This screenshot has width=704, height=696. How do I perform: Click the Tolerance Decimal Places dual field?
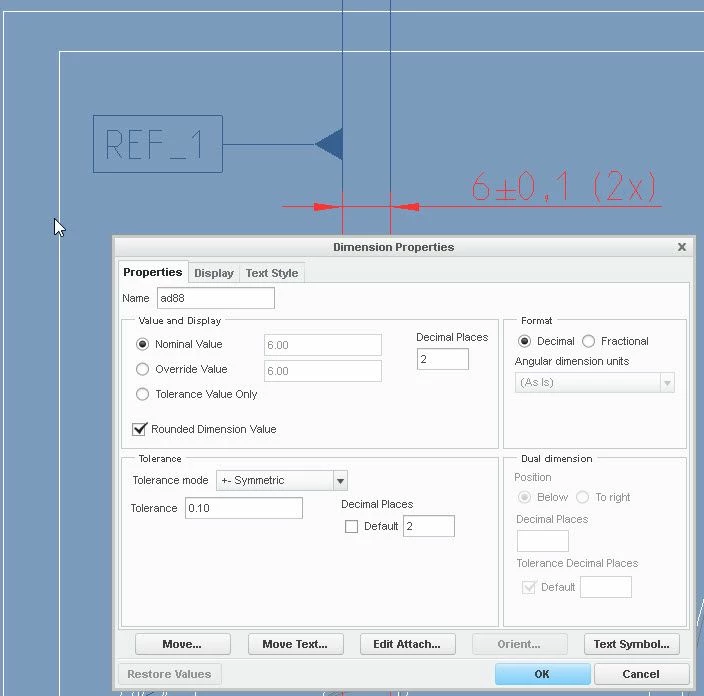(606, 587)
